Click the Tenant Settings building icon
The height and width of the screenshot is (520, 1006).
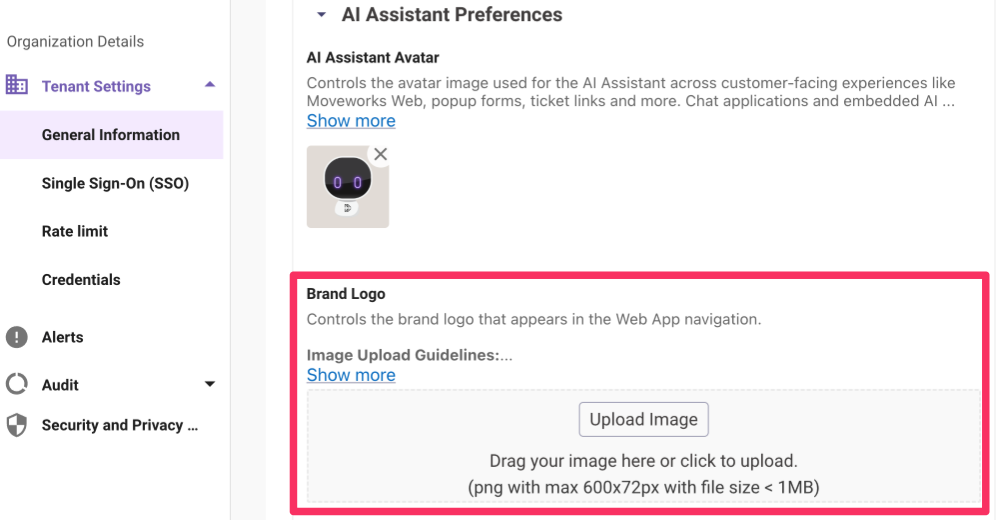coord(17,85)
